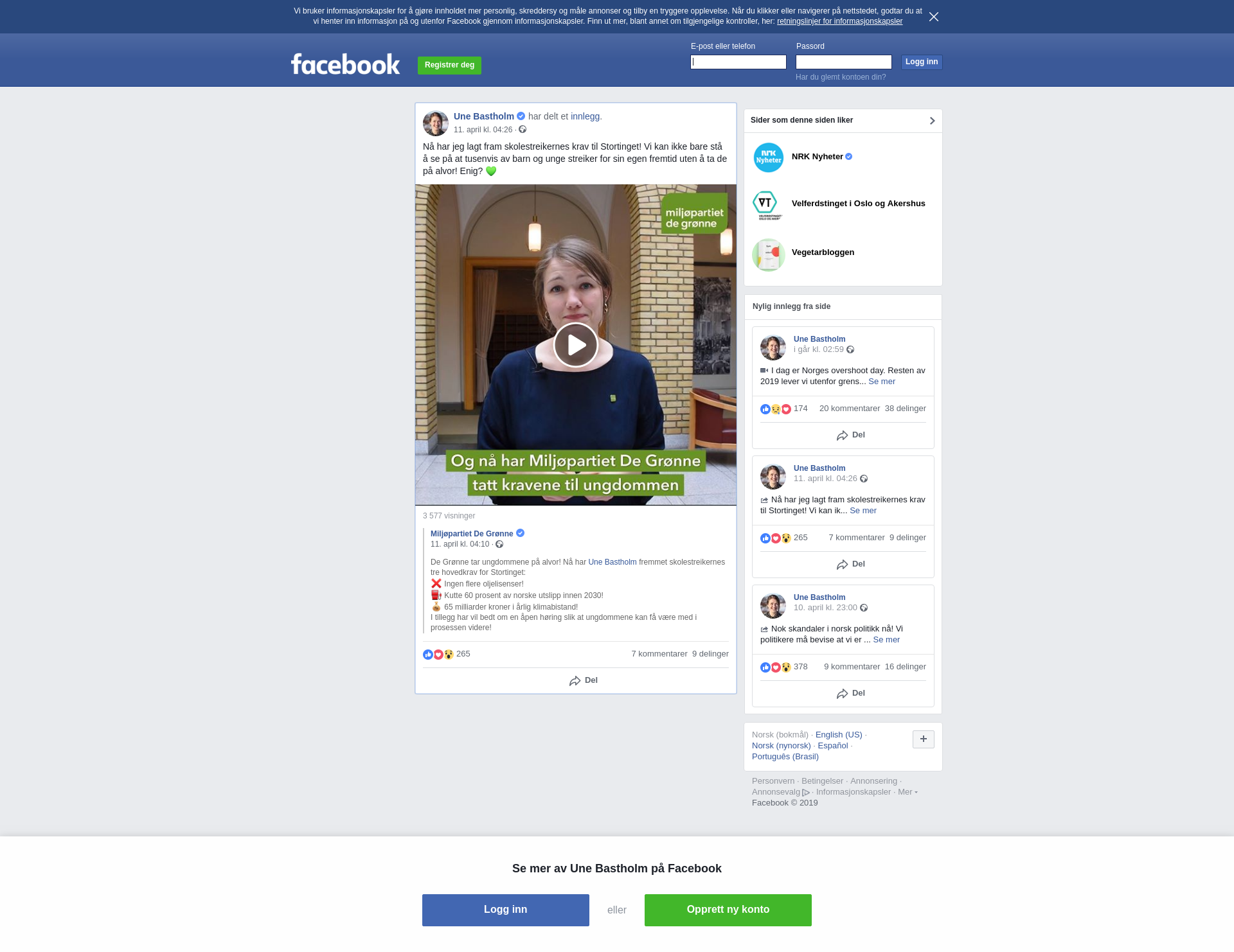Click the 'innlegg' link in post header
Image resolution: width=1234 pixels, height=952 pixels.
click(585, 116)
